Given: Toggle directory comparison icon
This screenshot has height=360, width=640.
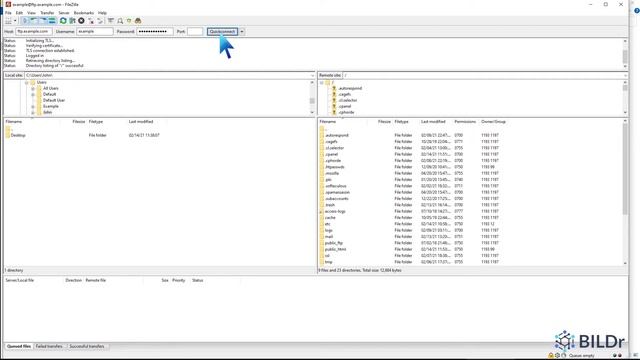Looking at the screenshot, I should click(120, 20).
